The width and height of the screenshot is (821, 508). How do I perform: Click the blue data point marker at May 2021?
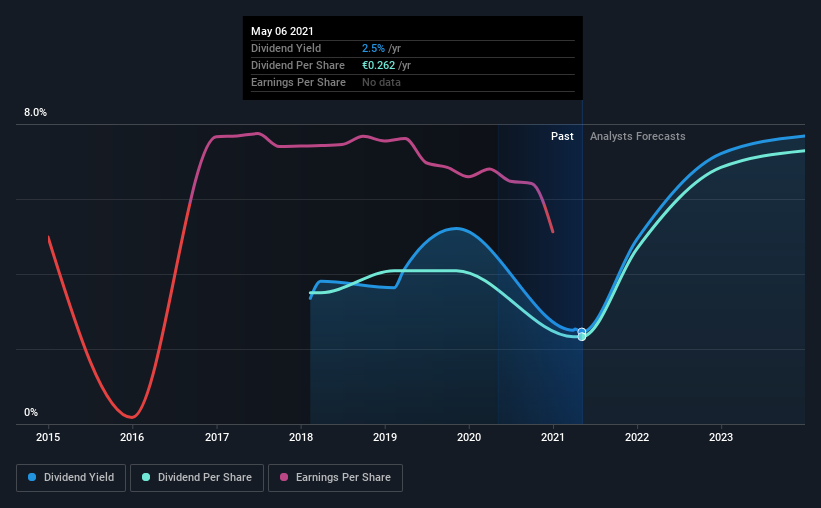pos(582,332)
